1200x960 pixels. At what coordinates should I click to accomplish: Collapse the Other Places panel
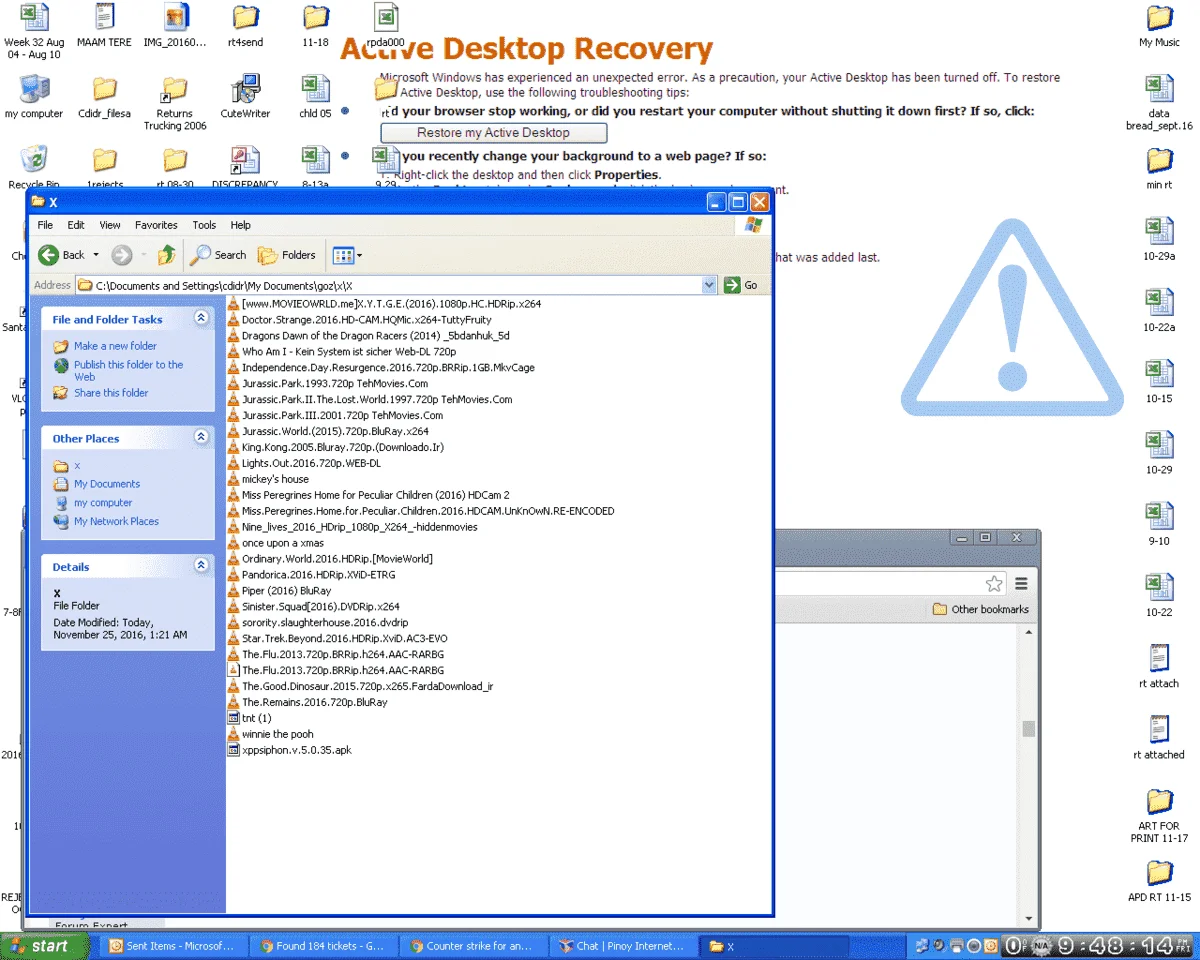[201, 437]
